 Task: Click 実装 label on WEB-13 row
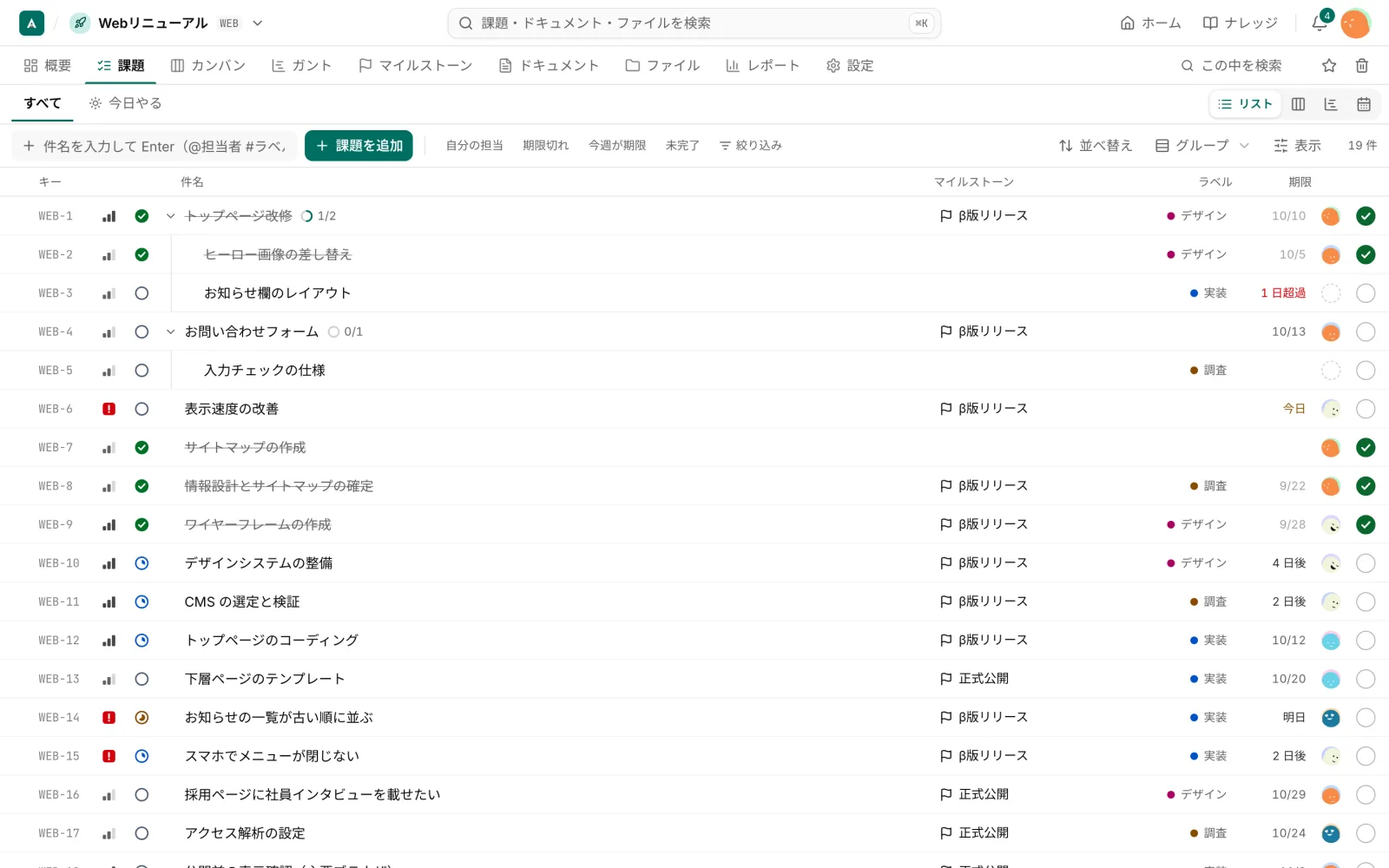[x=1208, y=679]
